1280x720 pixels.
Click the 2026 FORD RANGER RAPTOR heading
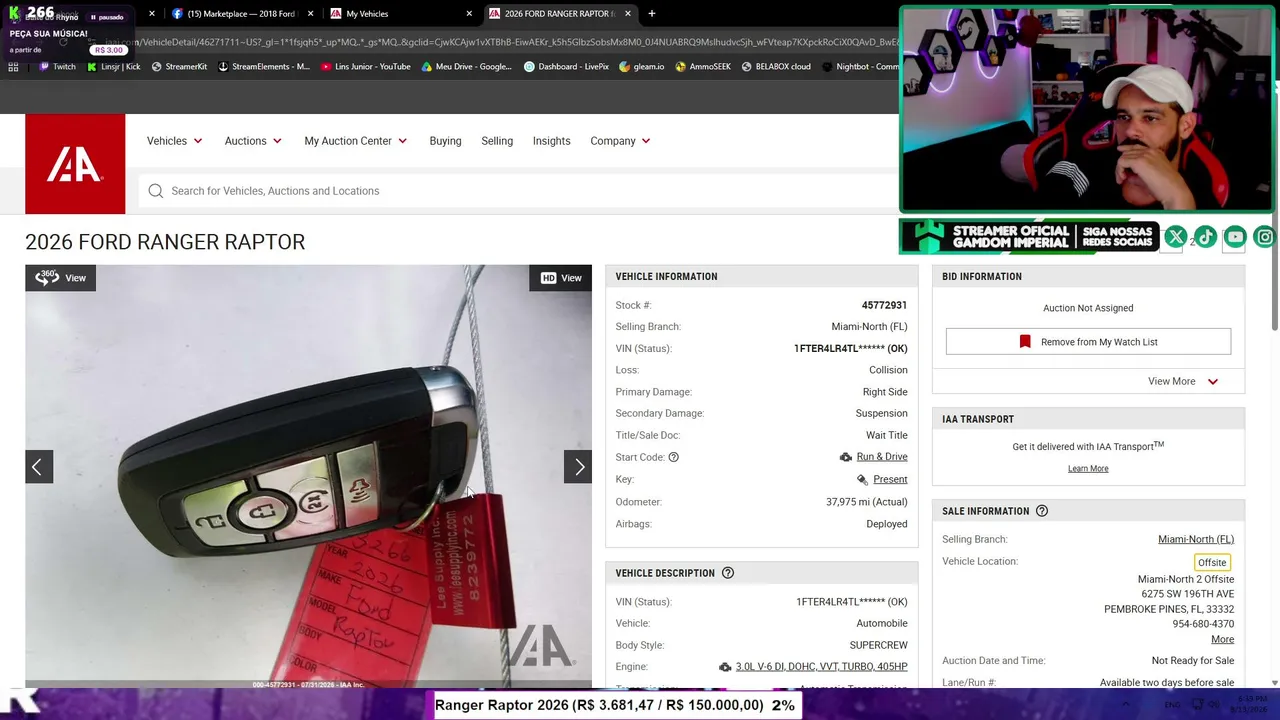click(x=165, y=242)
